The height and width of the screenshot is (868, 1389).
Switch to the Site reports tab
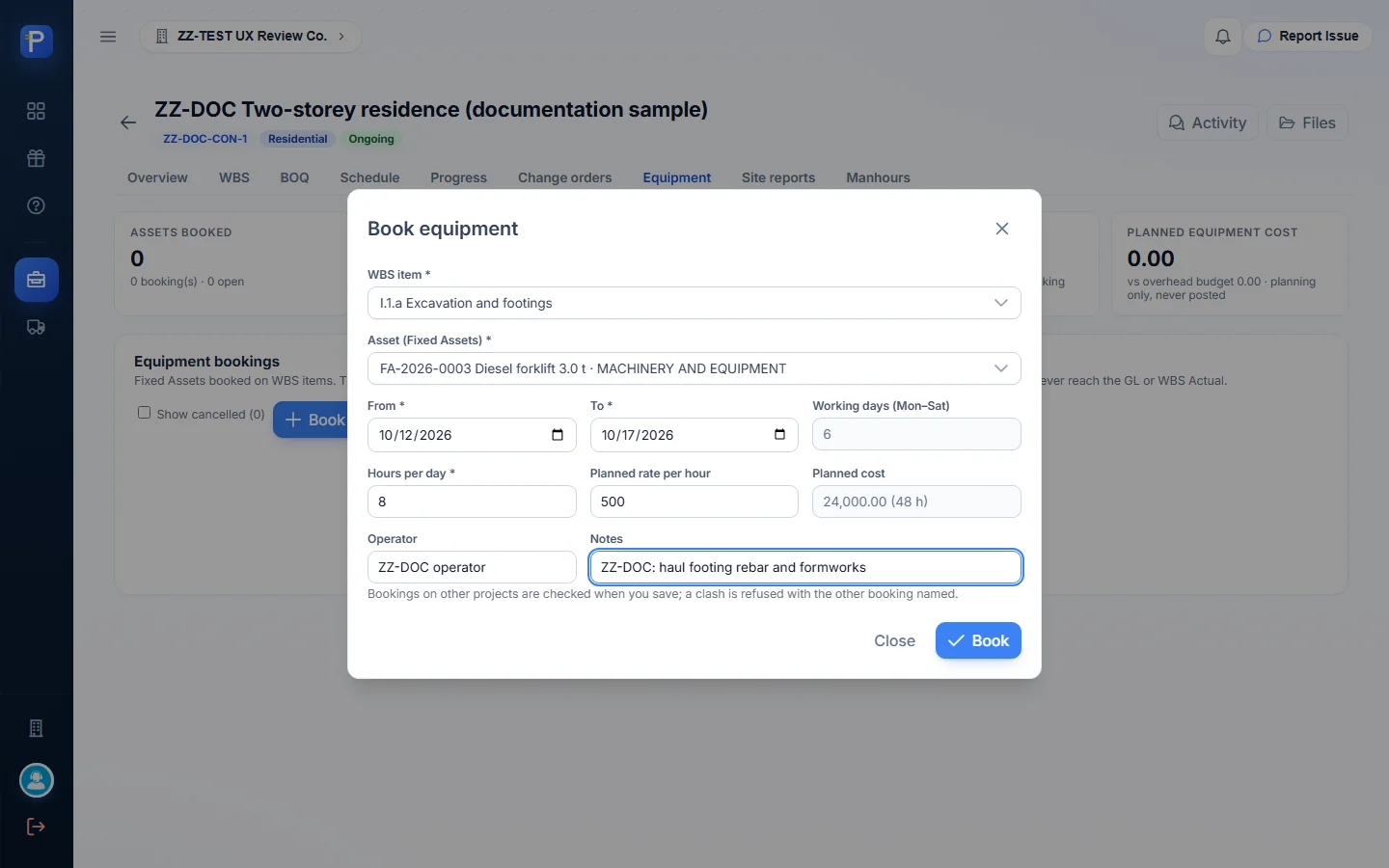[x=778, y=177]
